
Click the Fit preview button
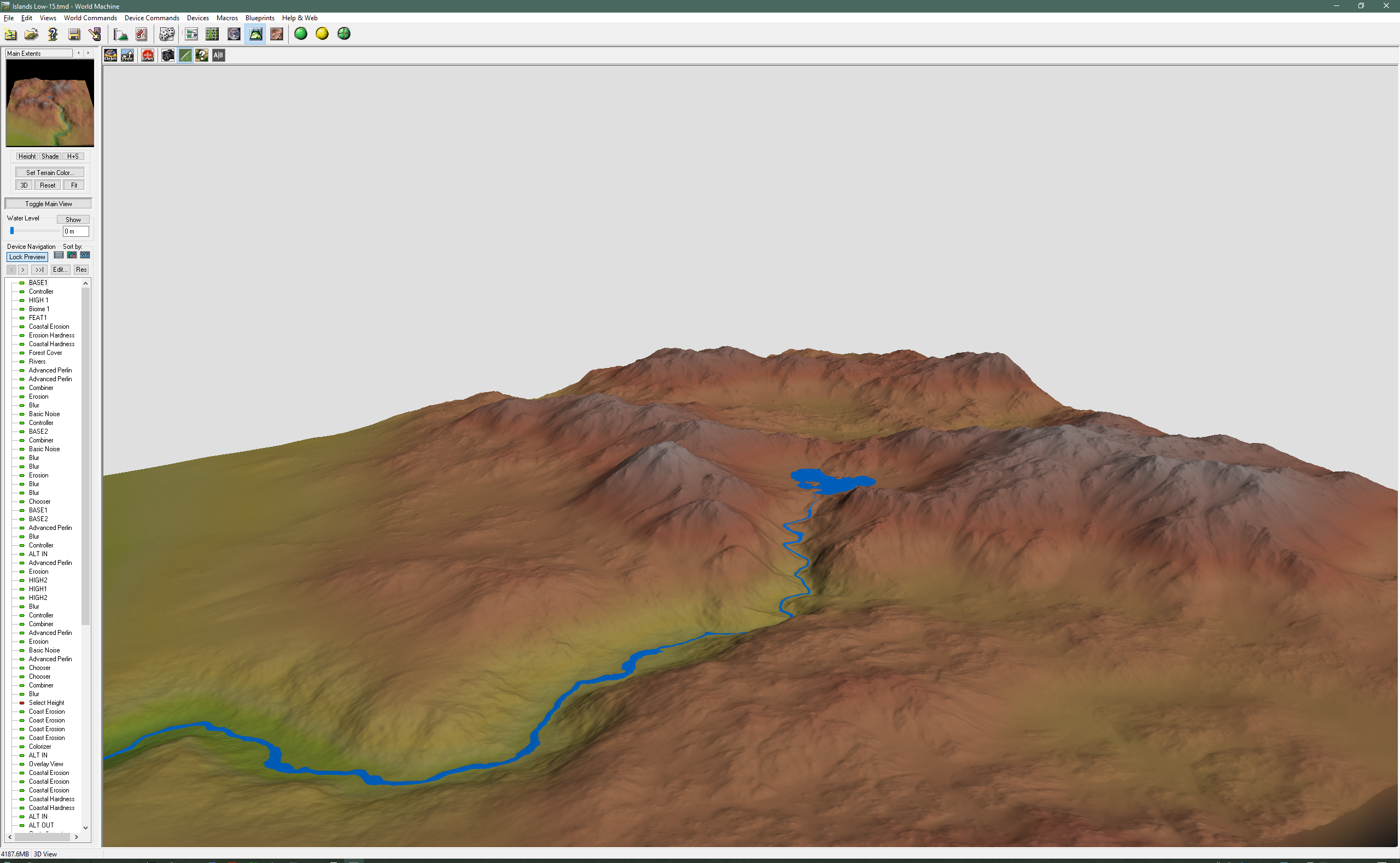pos(74,185)
